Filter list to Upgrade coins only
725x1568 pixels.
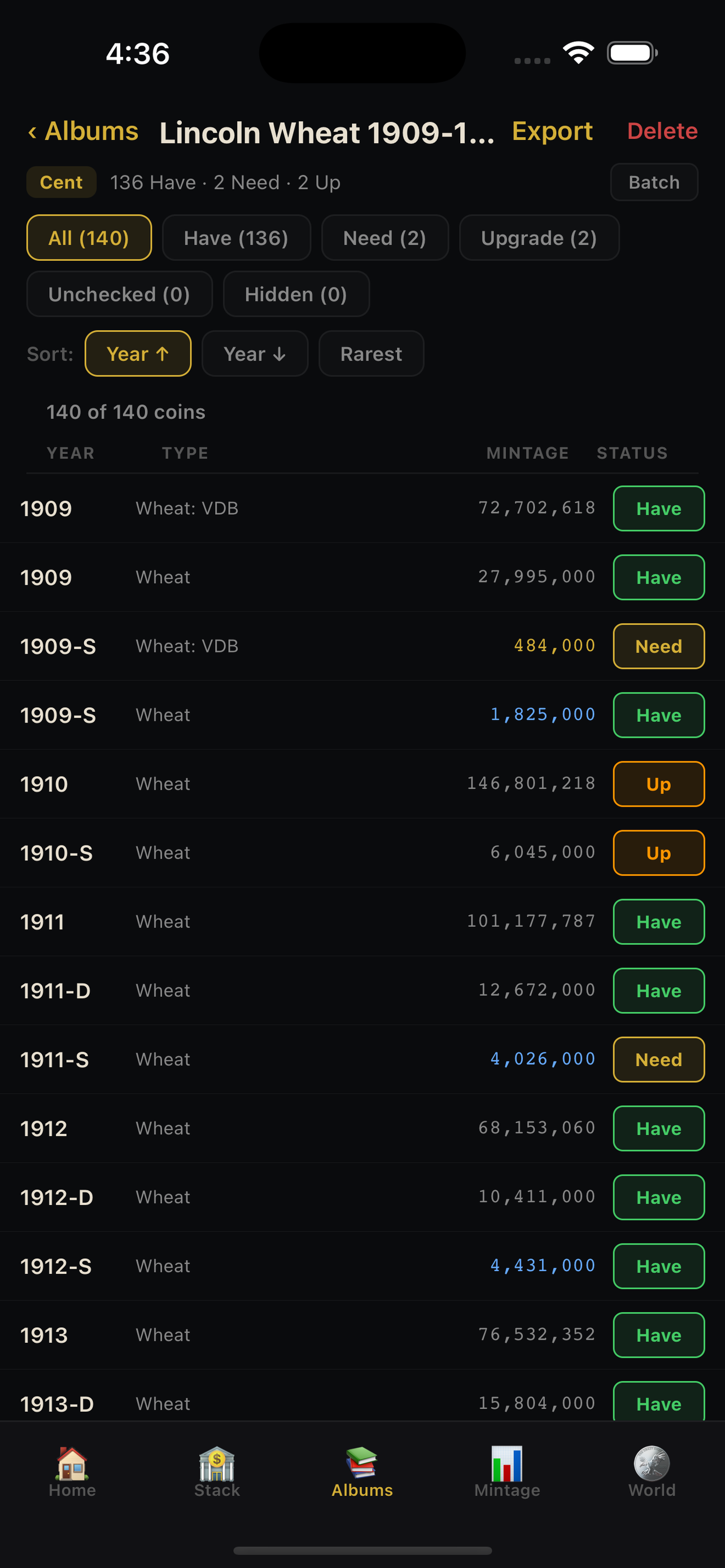[x=539, y=238]
